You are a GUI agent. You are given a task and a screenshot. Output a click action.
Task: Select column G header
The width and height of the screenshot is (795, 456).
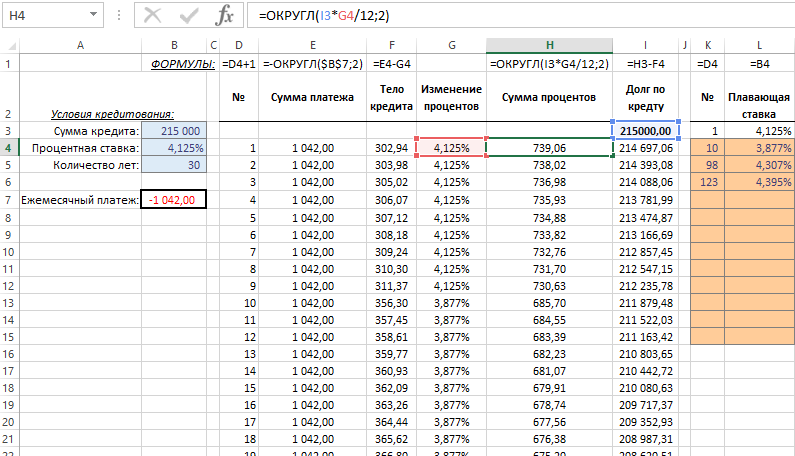click(x=451, y=46)
